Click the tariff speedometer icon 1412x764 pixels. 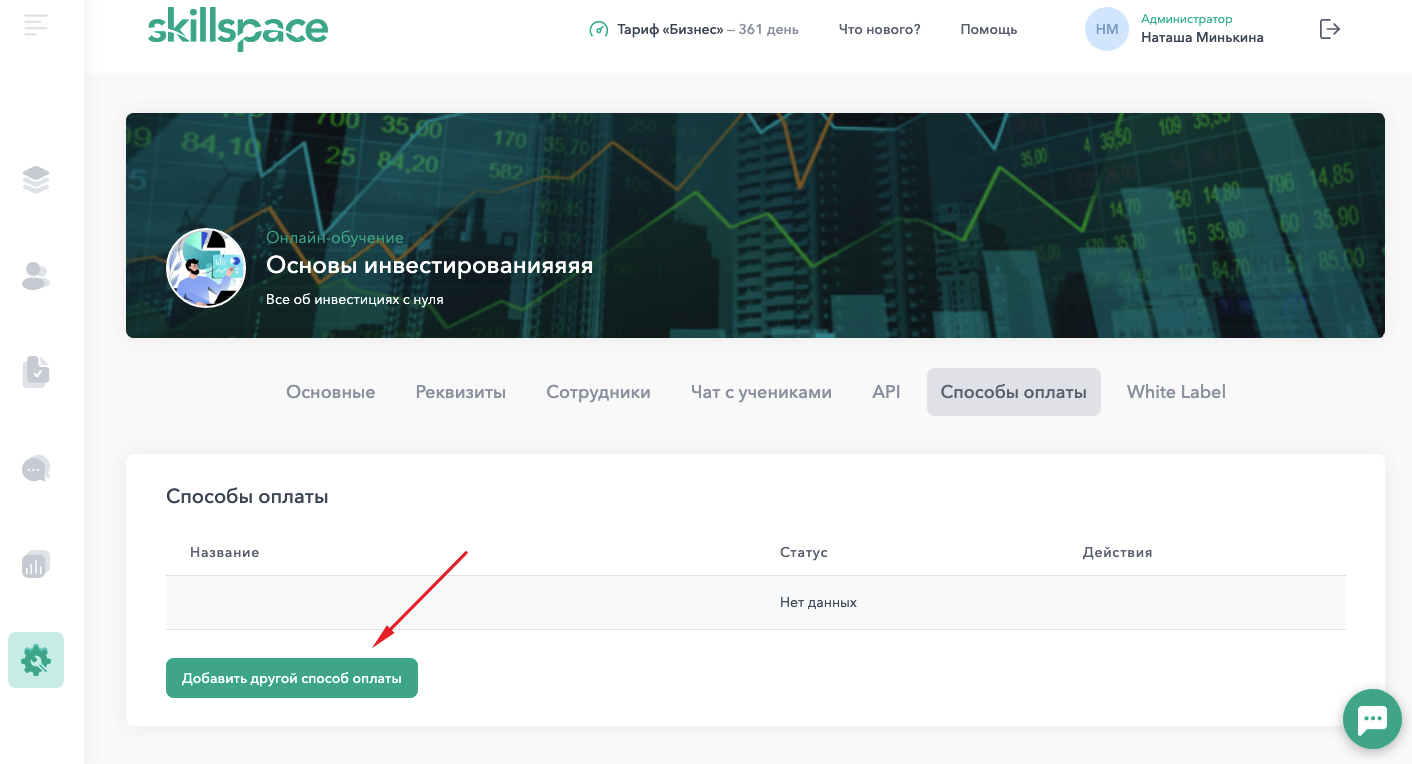[x=598, y=29]
